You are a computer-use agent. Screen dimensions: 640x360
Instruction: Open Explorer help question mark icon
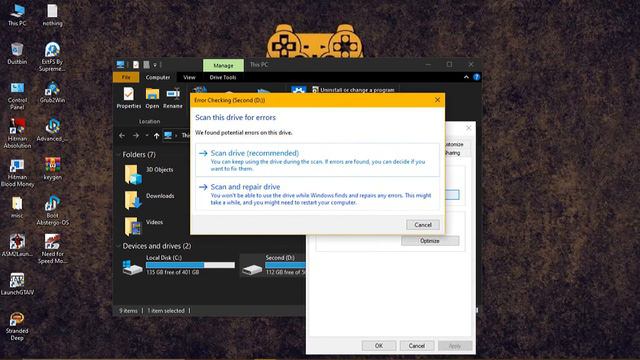(x=476, y=77)
